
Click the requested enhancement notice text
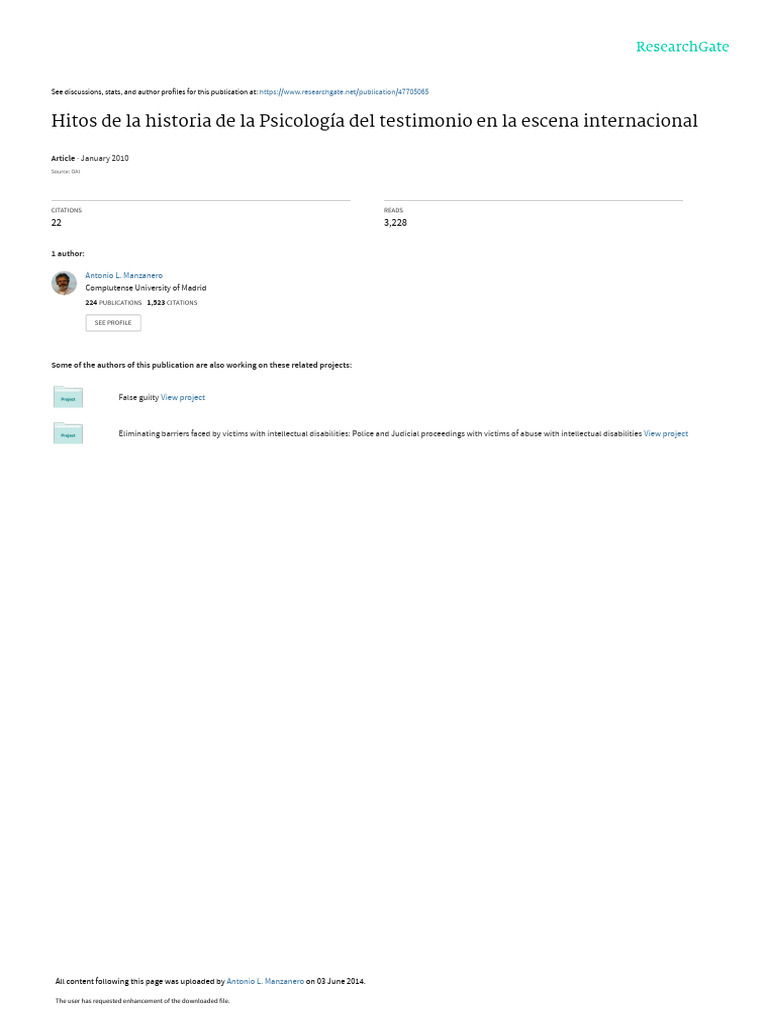[x=142, y=1001]
